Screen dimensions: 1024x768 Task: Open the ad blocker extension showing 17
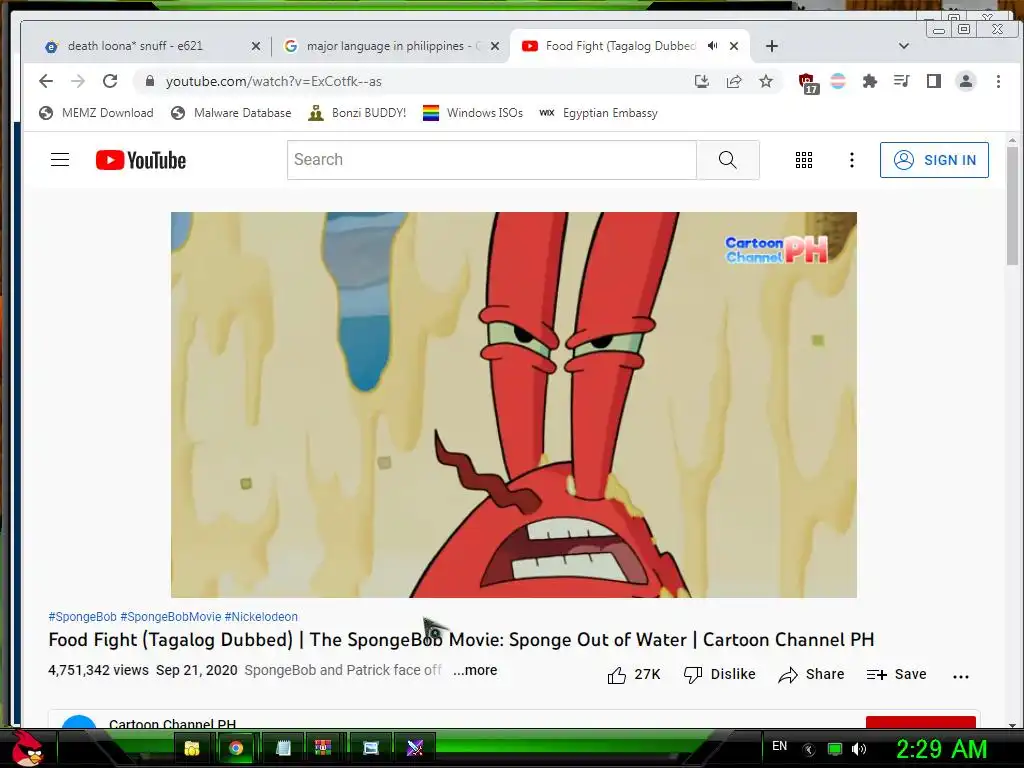pos(808,83)
